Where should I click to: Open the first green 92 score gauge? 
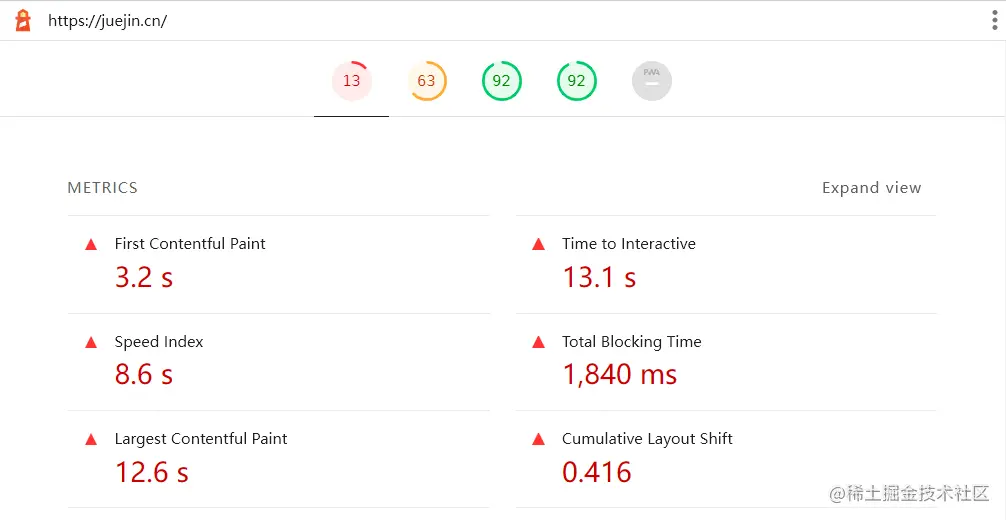click(501, 81)
